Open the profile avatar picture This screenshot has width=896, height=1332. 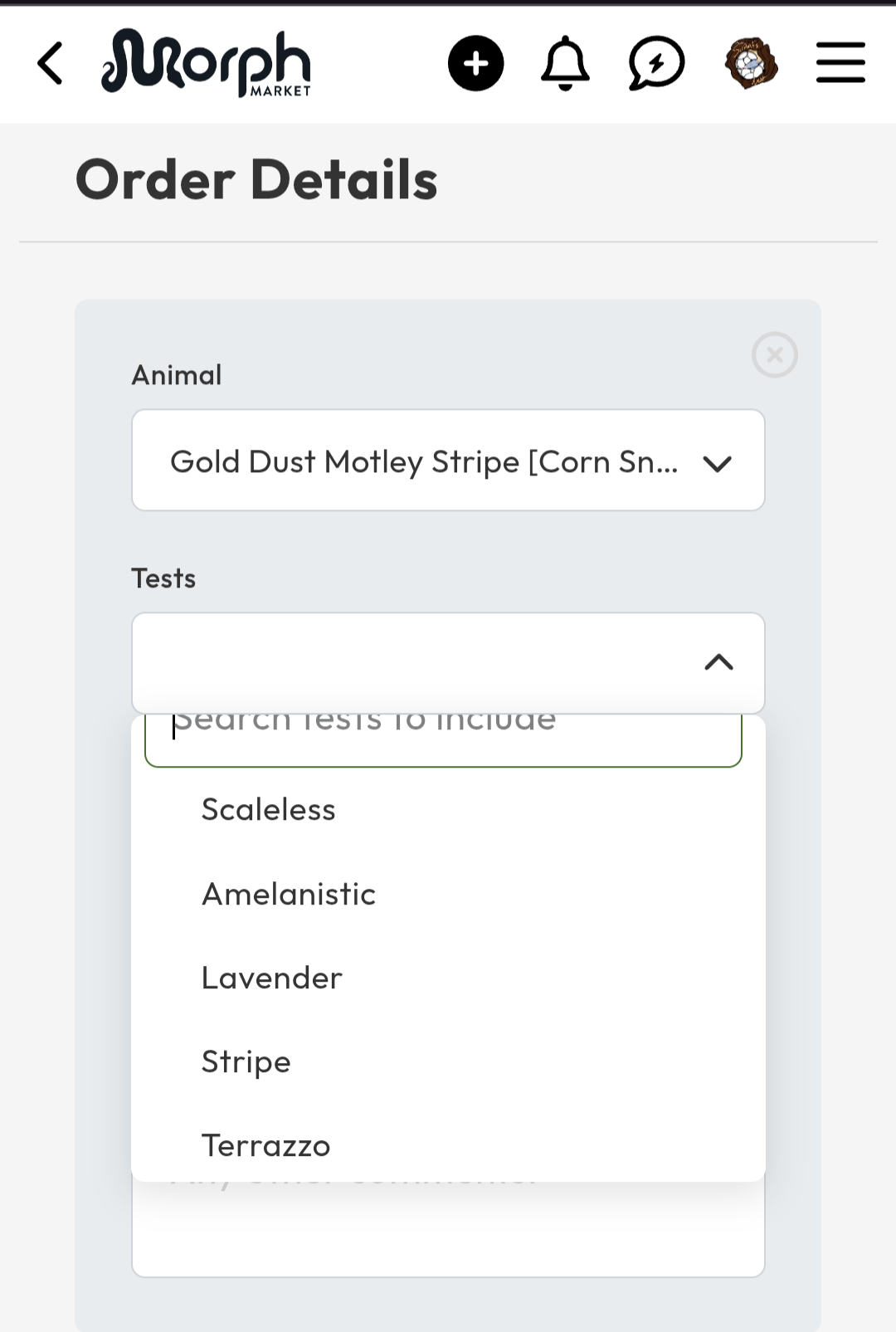tap(751, 63)
